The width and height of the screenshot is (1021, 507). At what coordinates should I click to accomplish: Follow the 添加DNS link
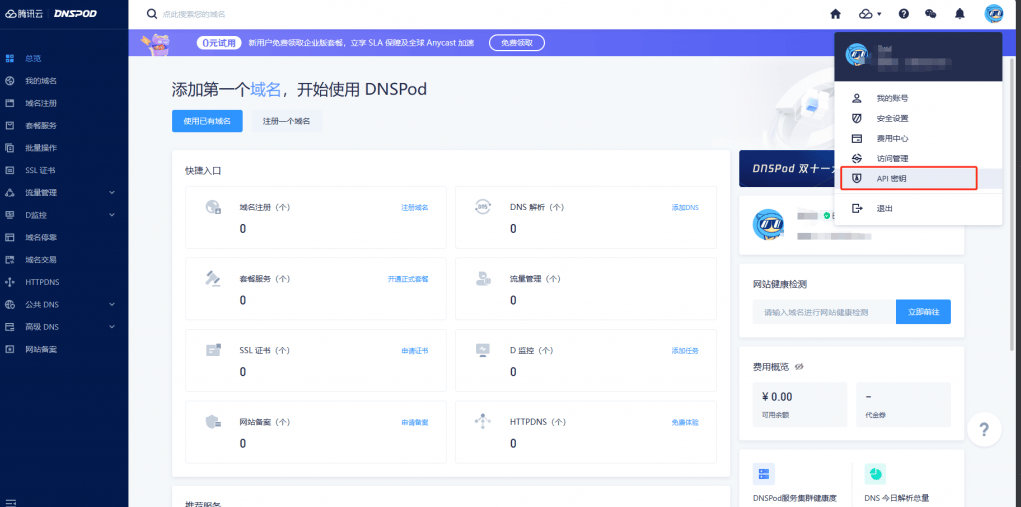pos(685,208)
